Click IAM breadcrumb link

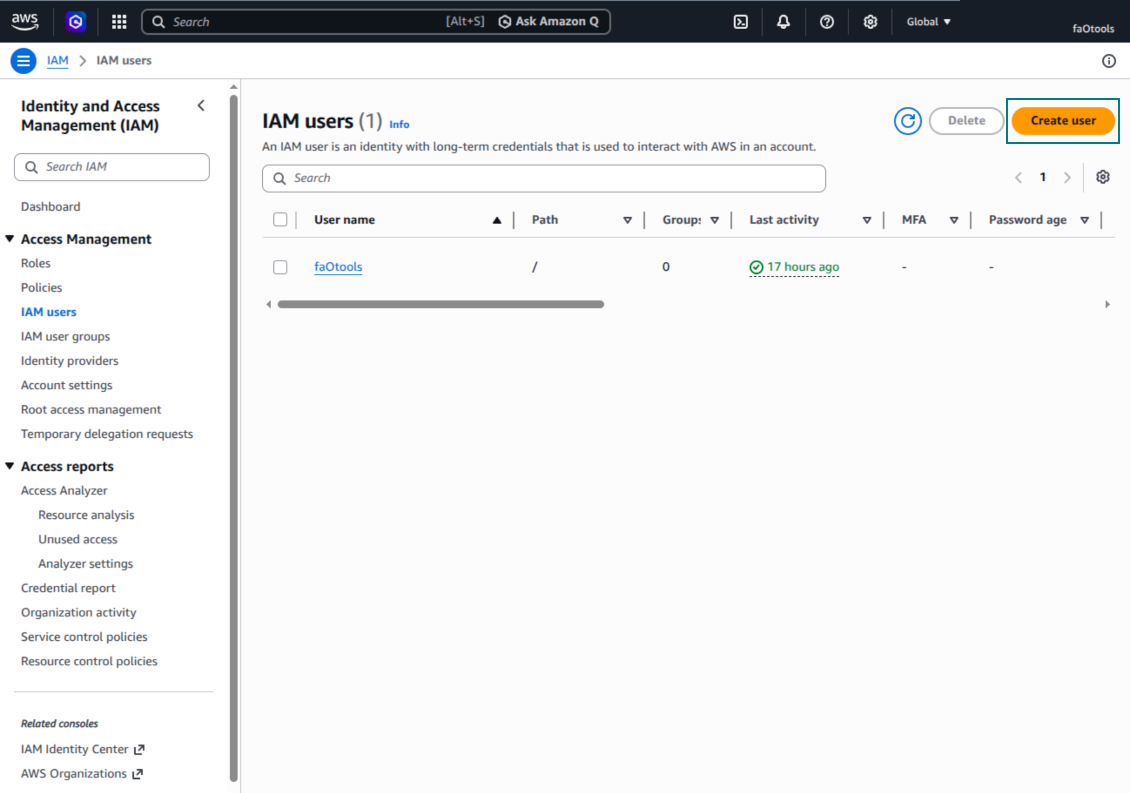[58, 61]
